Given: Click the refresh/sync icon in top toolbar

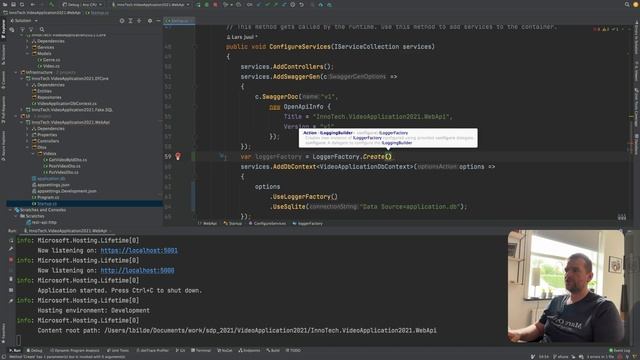Looking at the screenshot, I should pos(22,4).
